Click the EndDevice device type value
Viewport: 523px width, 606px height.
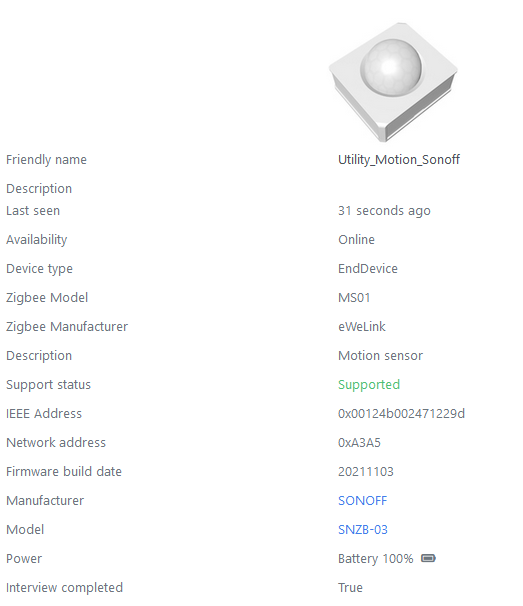[x=368, y=269]
